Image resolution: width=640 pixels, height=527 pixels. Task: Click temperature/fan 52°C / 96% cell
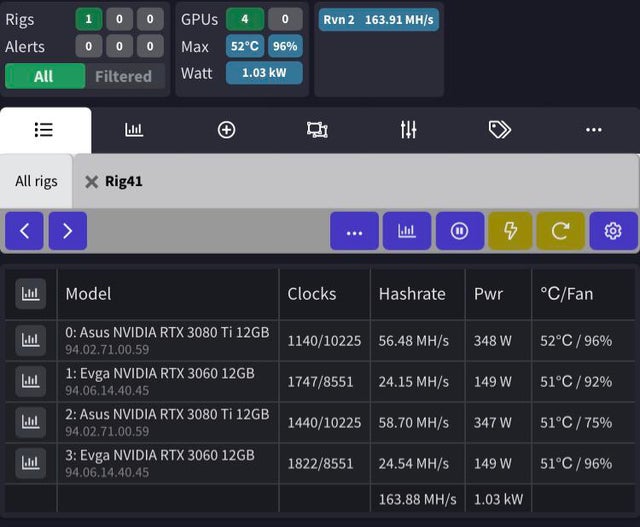pyautogui.click(x=576, y=341)
